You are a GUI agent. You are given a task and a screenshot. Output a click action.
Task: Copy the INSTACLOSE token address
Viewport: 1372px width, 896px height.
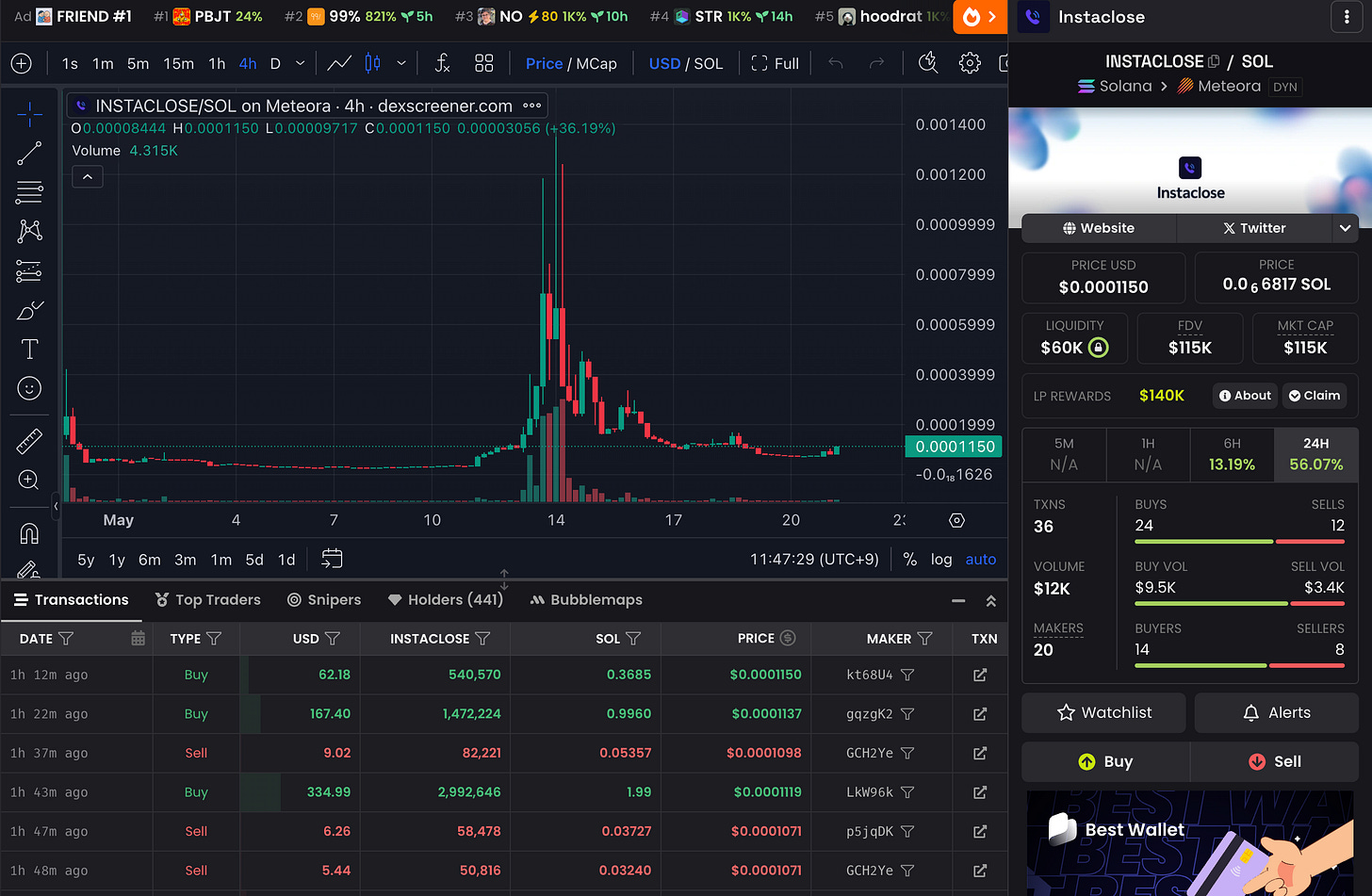coord(1214,61)
